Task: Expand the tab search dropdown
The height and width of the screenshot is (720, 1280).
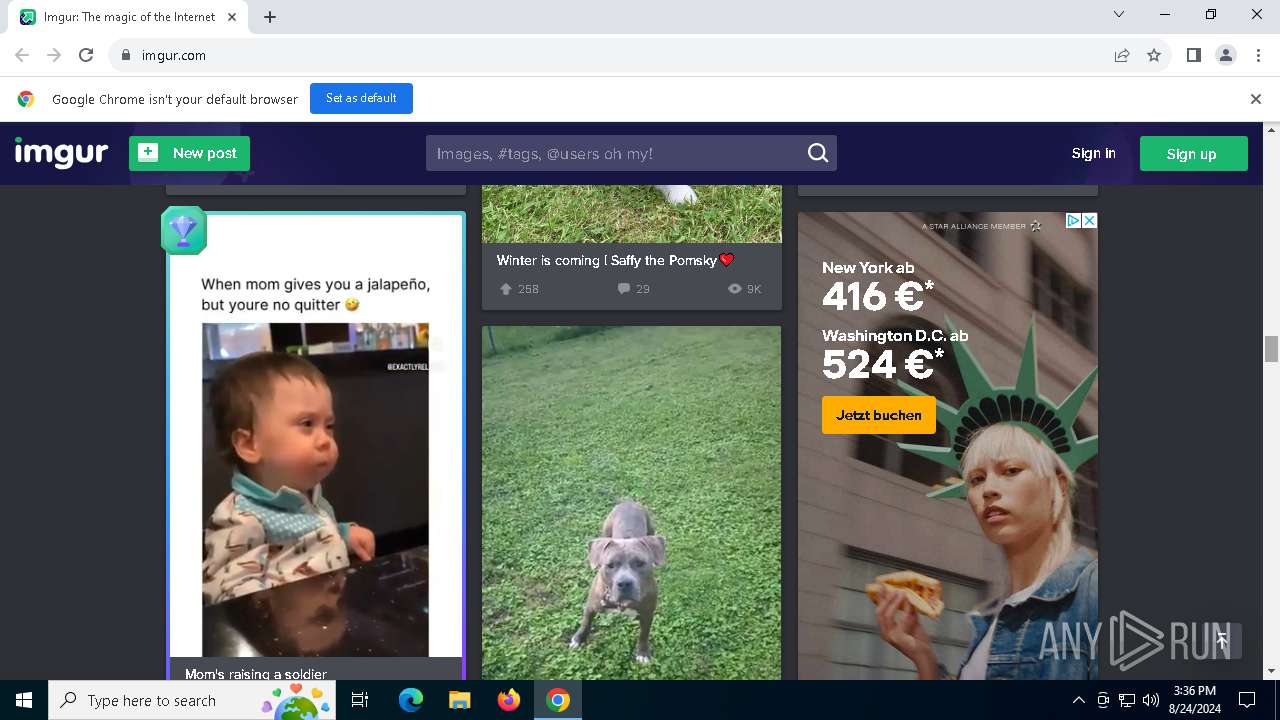Action: 1119,14
